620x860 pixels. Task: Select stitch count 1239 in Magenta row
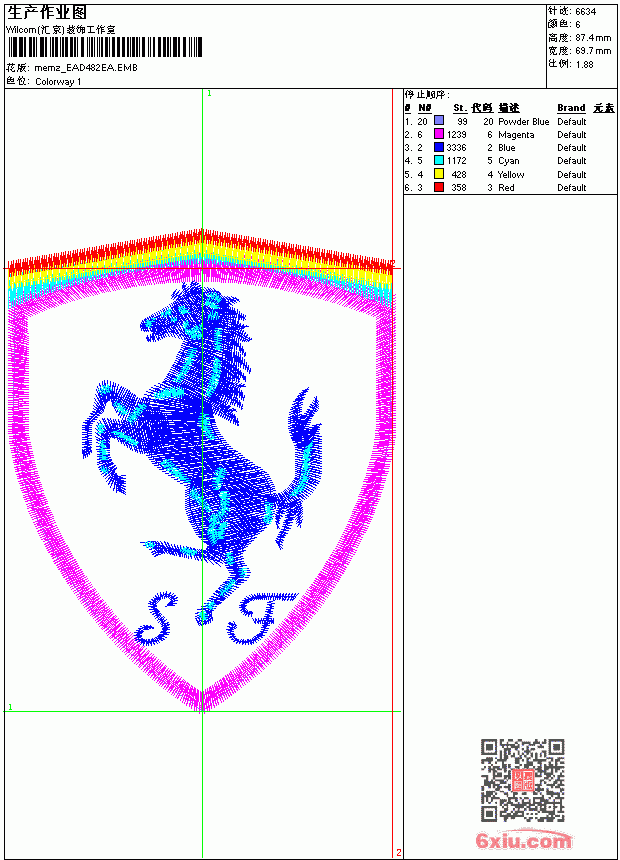click(x=456, y=134)
